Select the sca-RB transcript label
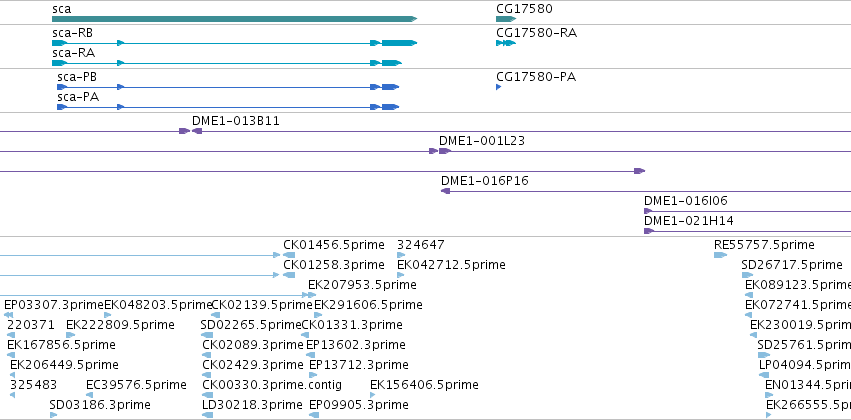Screen dimensions: 851x420 point(72,33)
